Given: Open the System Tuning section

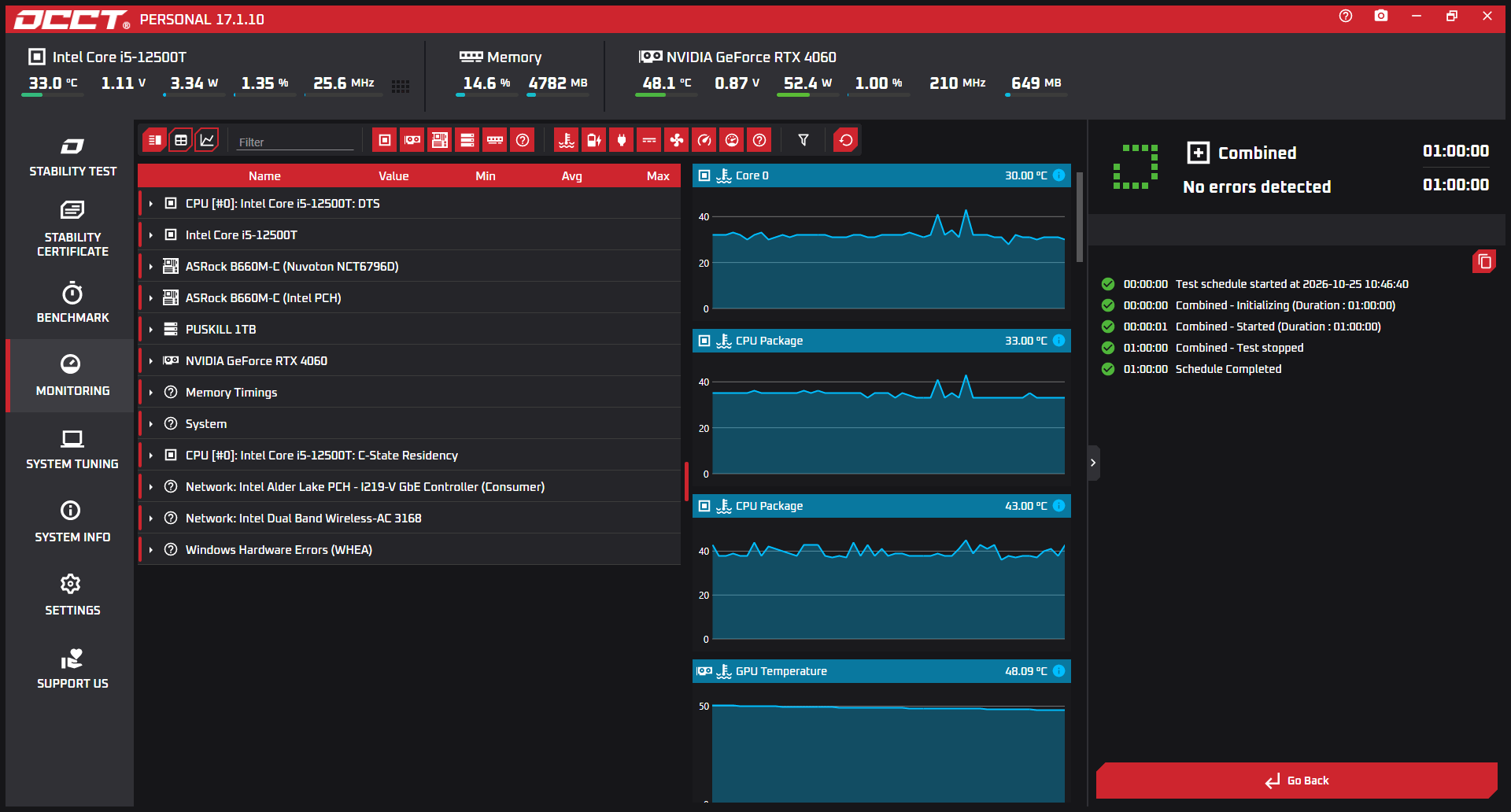Looking at the screenshot, I should point(72,449).
